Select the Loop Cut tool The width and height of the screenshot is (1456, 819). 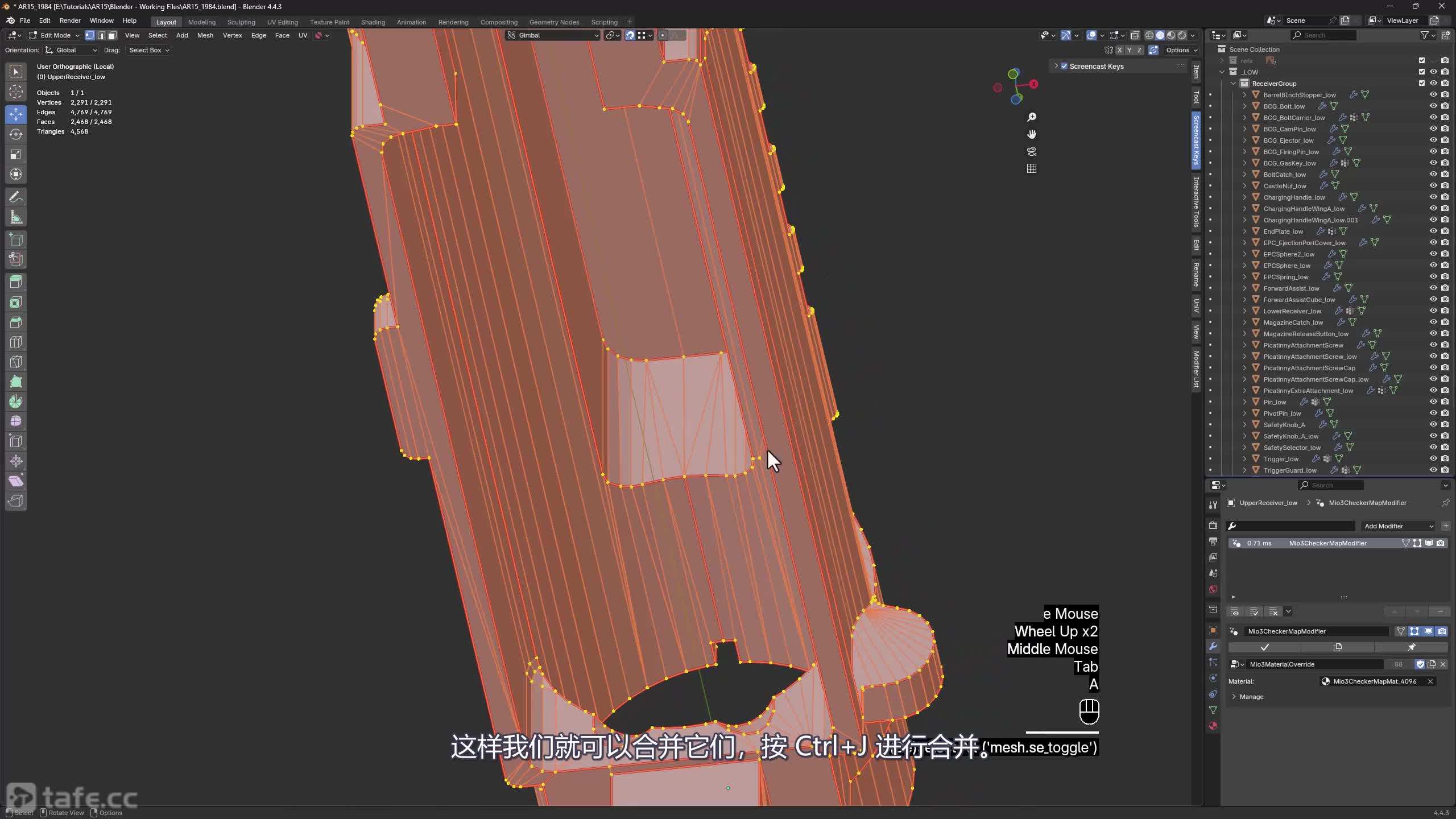tap(16, 342)
